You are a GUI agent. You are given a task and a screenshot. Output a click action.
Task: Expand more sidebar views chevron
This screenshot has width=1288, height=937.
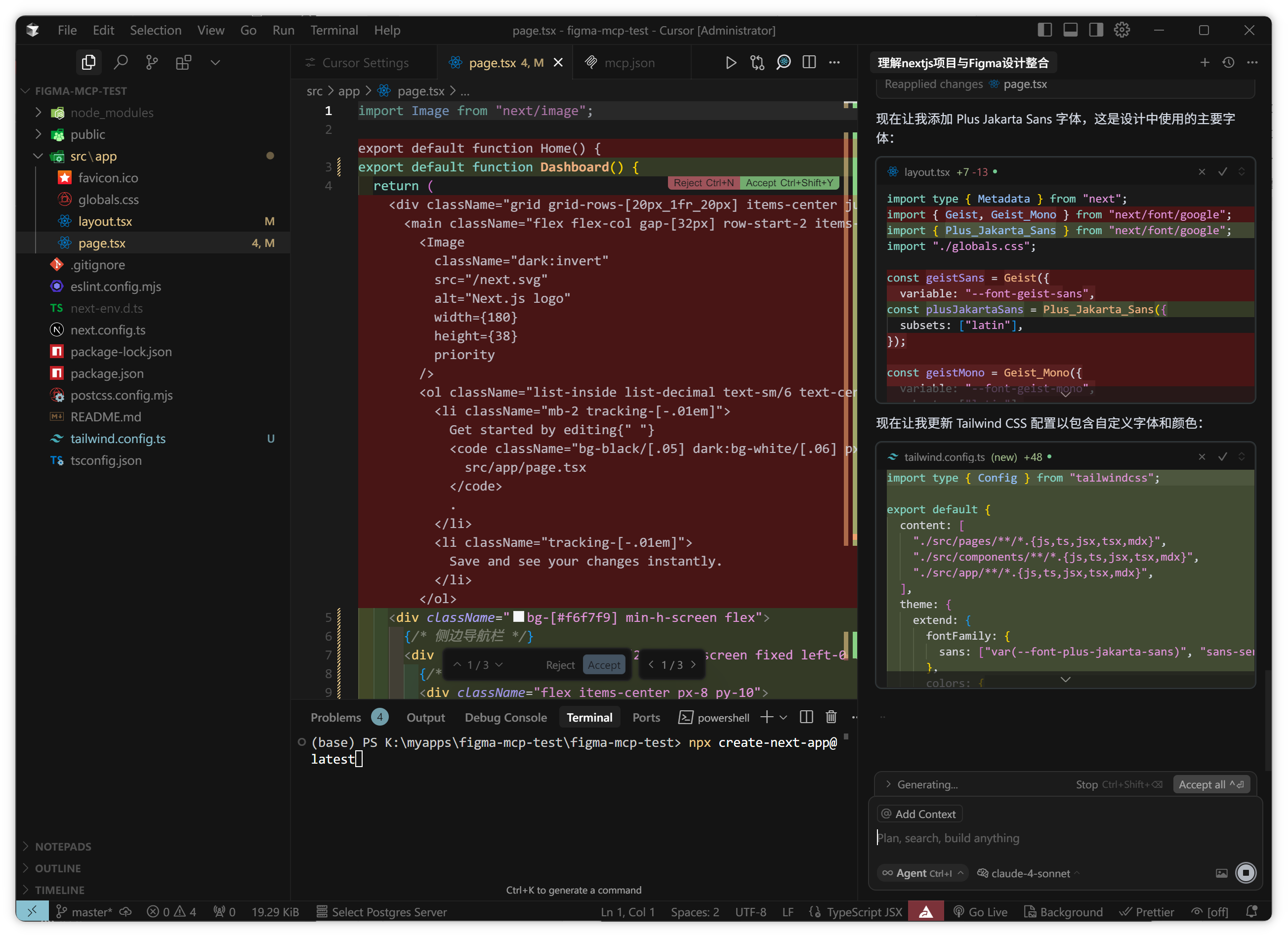(215, 62)
